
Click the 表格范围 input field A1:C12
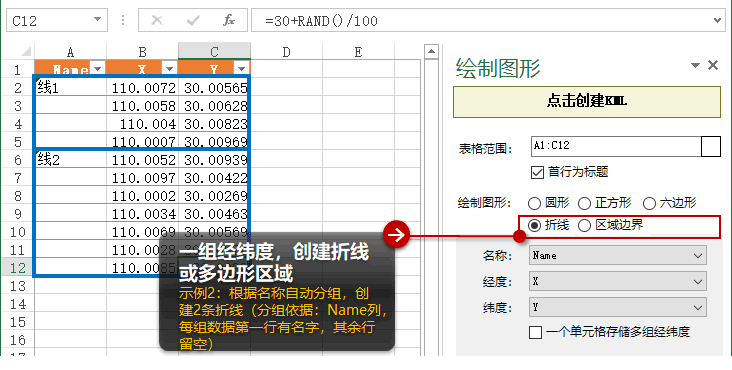(x=616, y=147)
